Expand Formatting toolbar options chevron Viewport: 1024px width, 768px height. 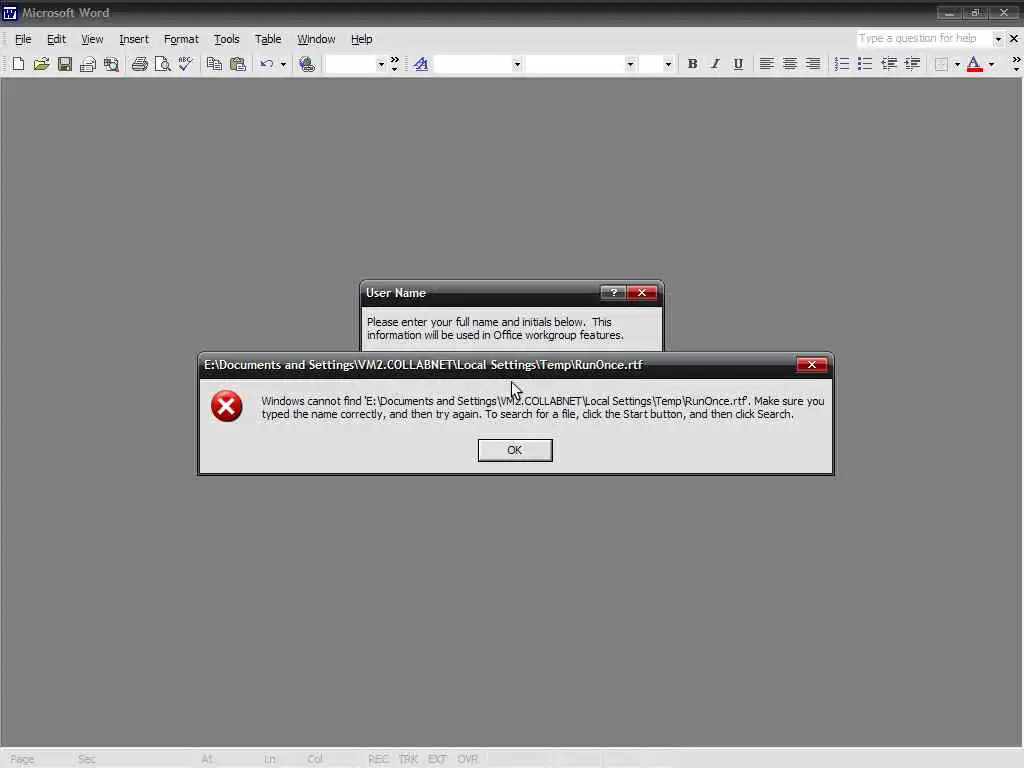tap(1016, 64)
